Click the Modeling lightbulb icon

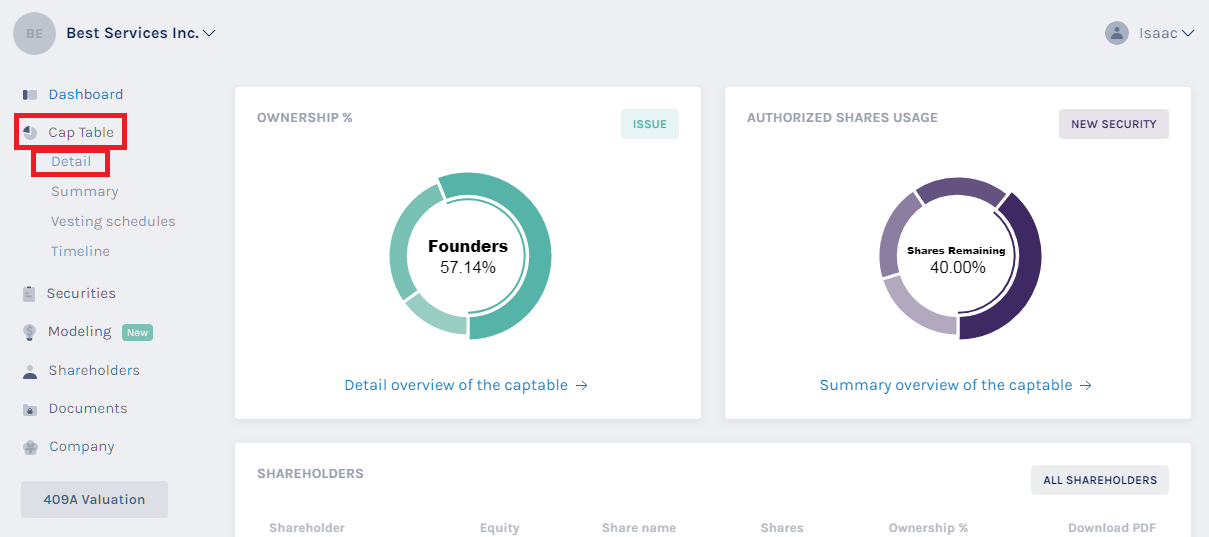[30, 332]
